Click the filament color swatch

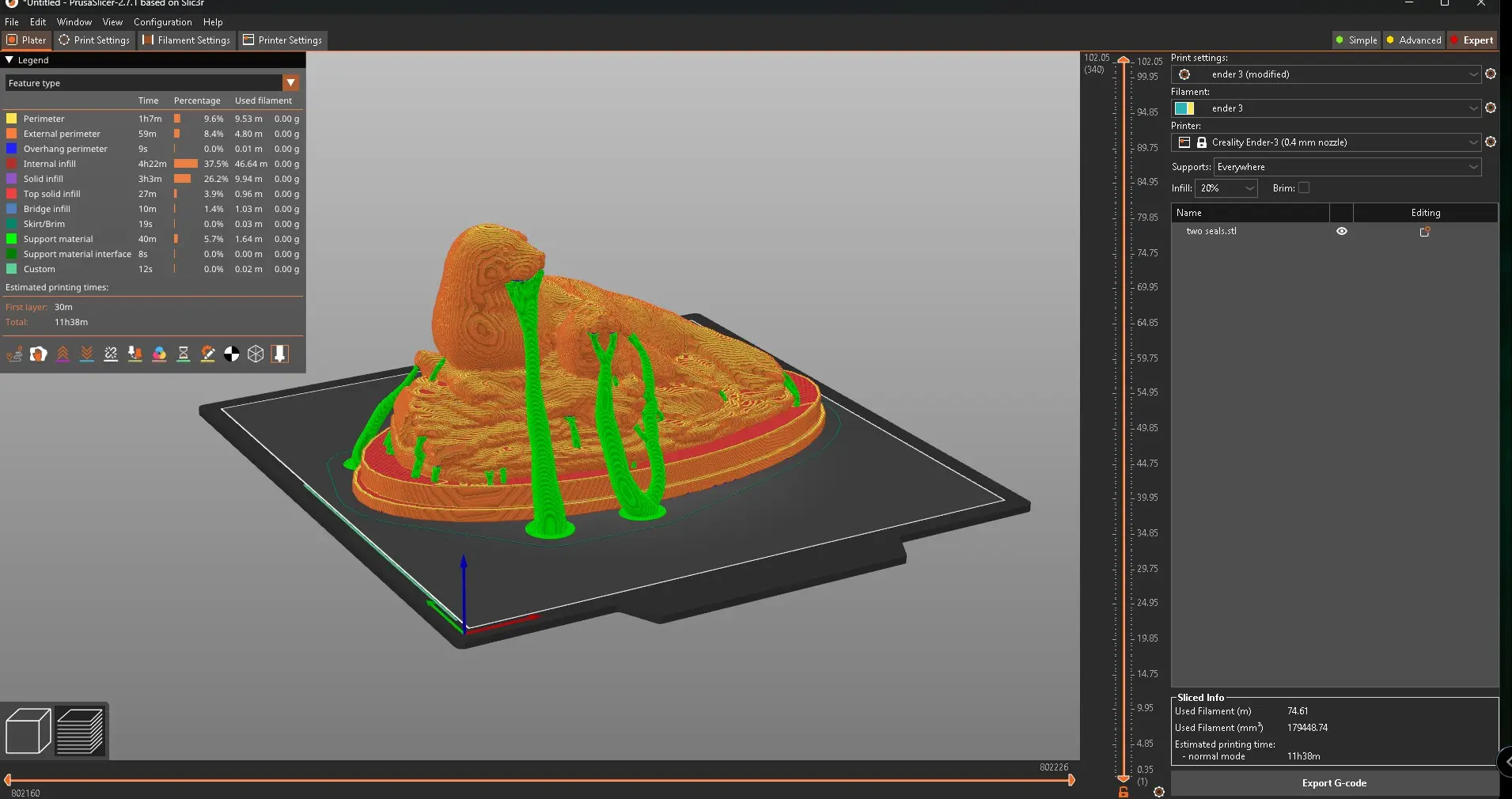pyautogui.click(x=1184, y=108)
